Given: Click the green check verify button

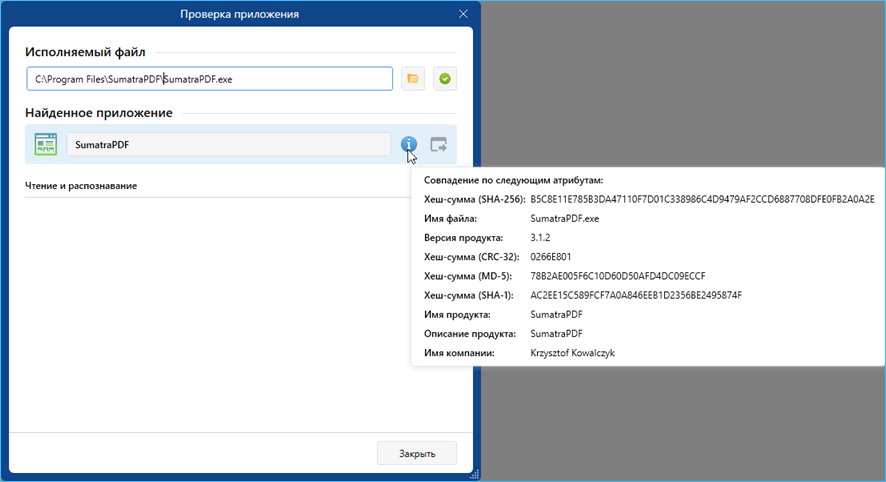Looking at the screenshot, I should (x=445, y=79).
